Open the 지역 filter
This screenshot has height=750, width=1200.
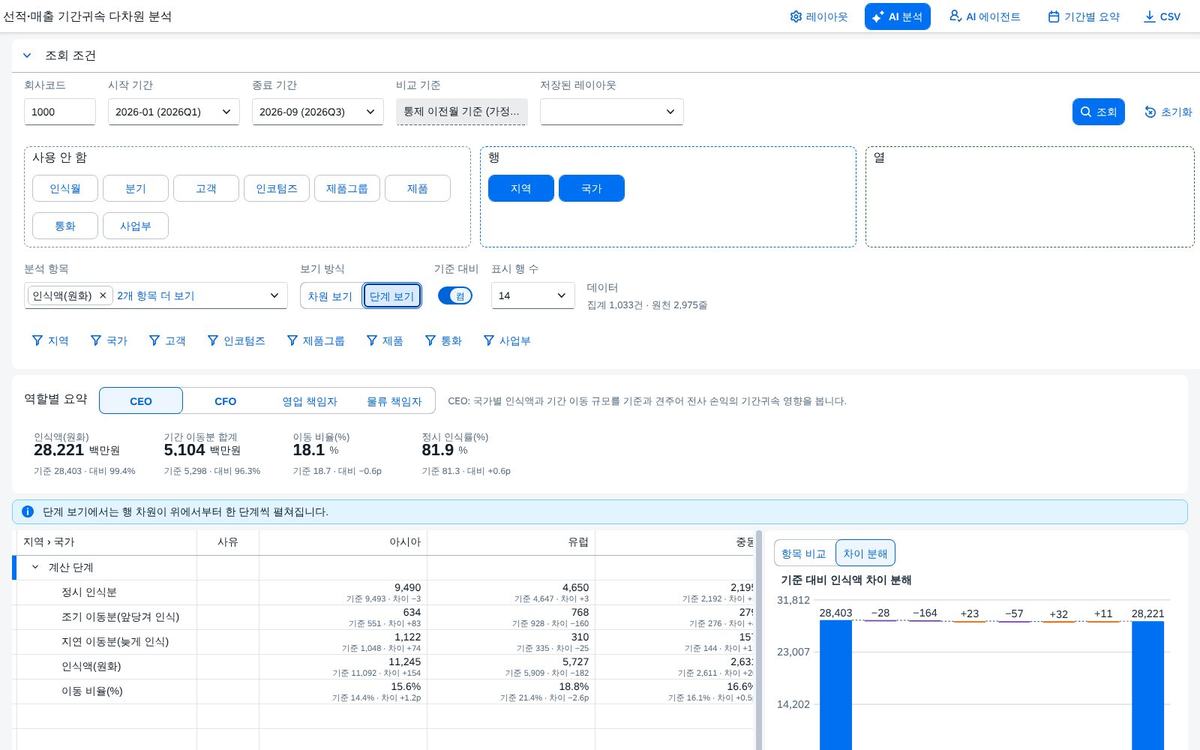click(x=51, y=341)
